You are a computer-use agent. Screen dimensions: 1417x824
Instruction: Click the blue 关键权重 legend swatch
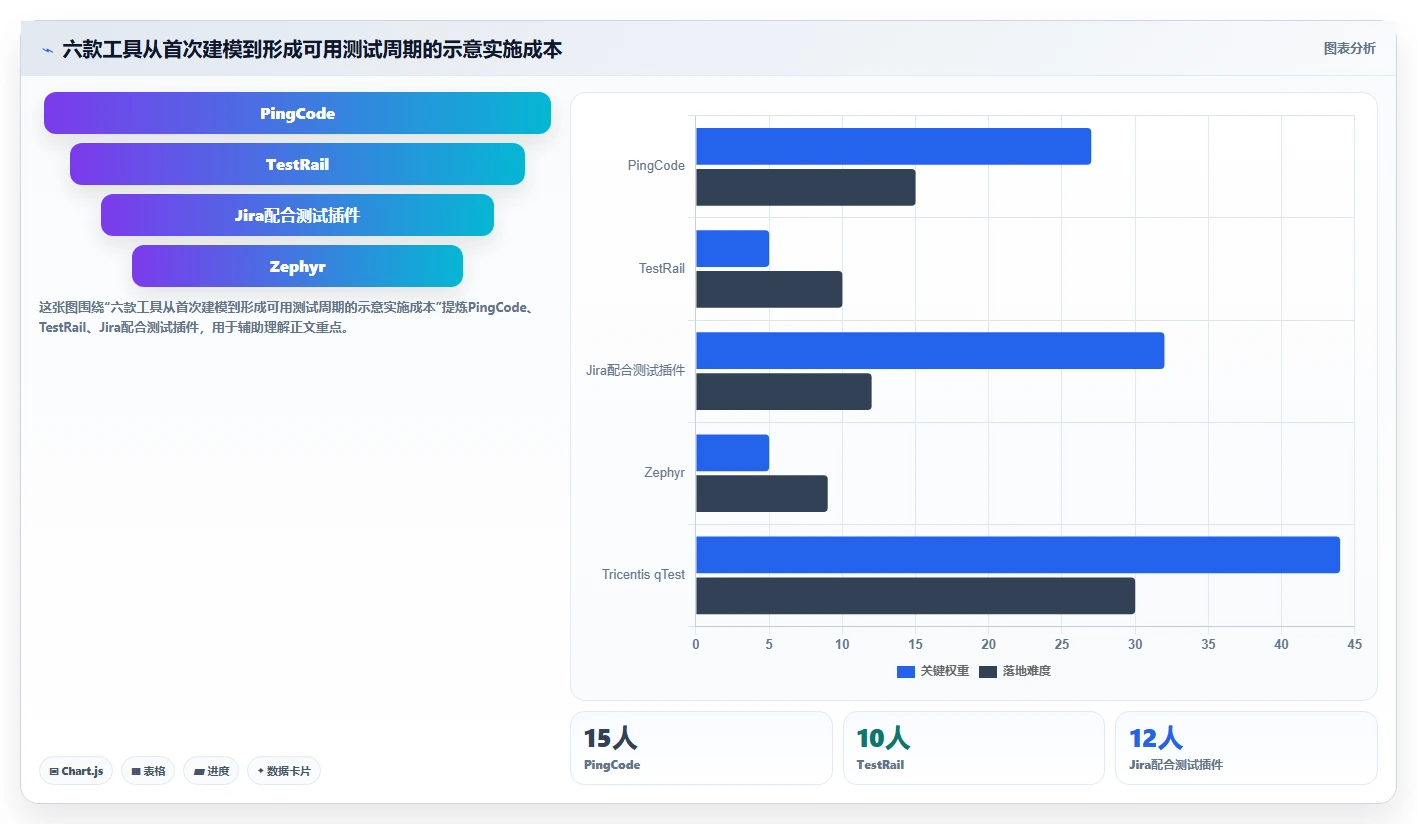coord(906,672)
